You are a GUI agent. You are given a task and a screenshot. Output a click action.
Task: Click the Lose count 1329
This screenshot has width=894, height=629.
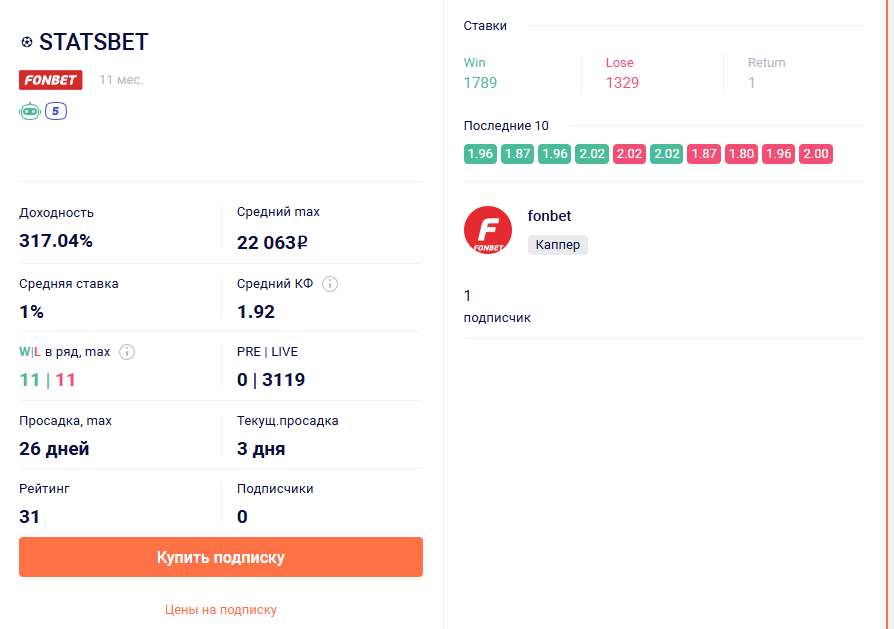point(622,83)
